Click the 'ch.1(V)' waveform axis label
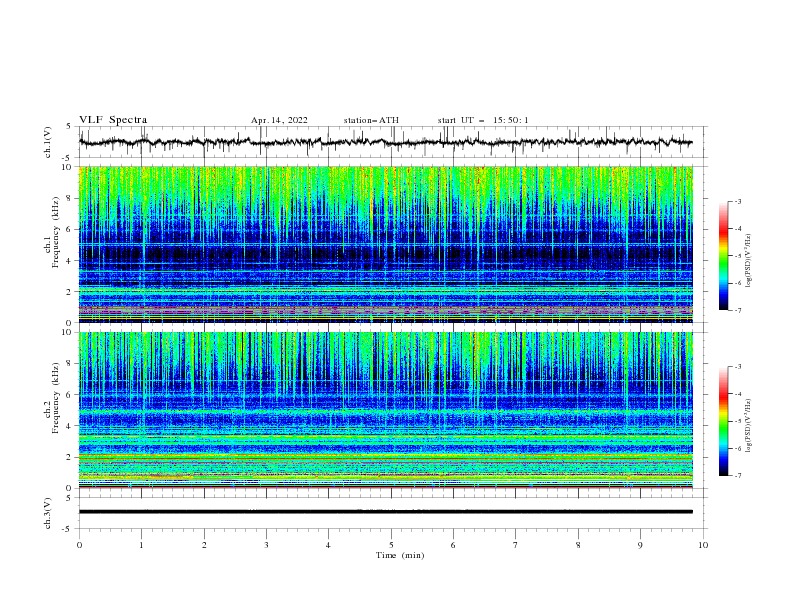 click(x=48, y=142)
